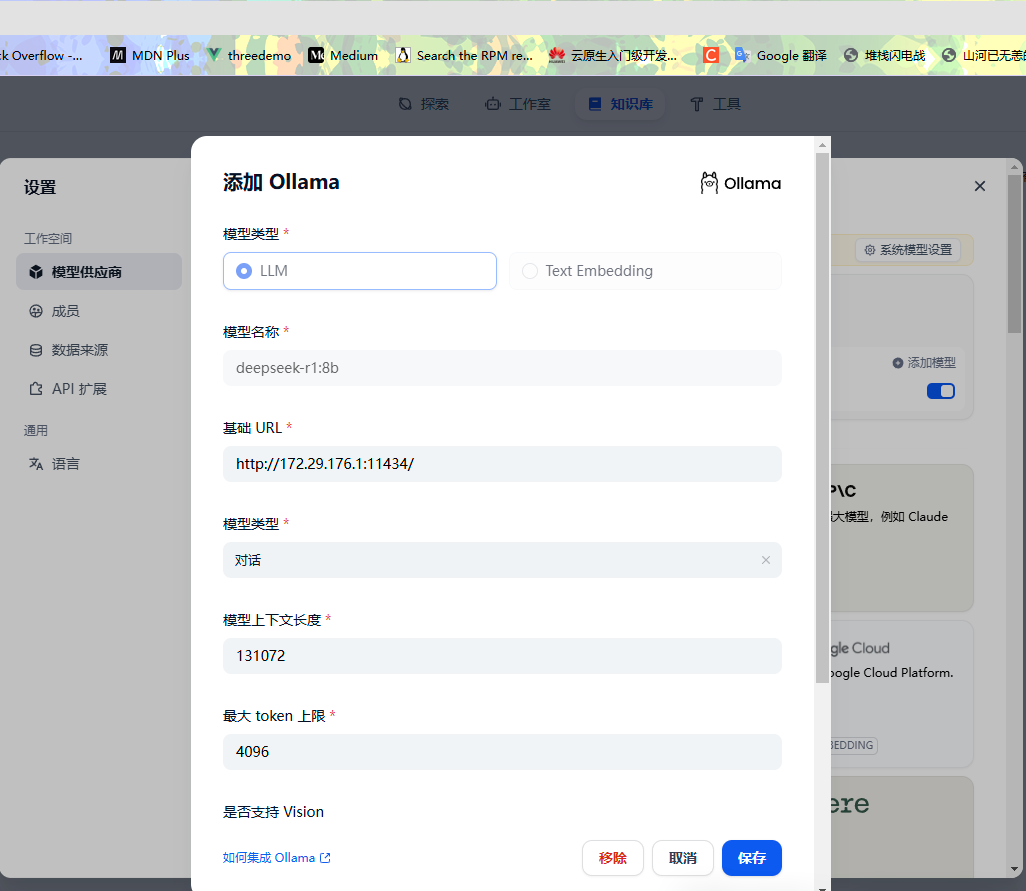
Task: Click the context length field 131072
Action: pos(502,655)
